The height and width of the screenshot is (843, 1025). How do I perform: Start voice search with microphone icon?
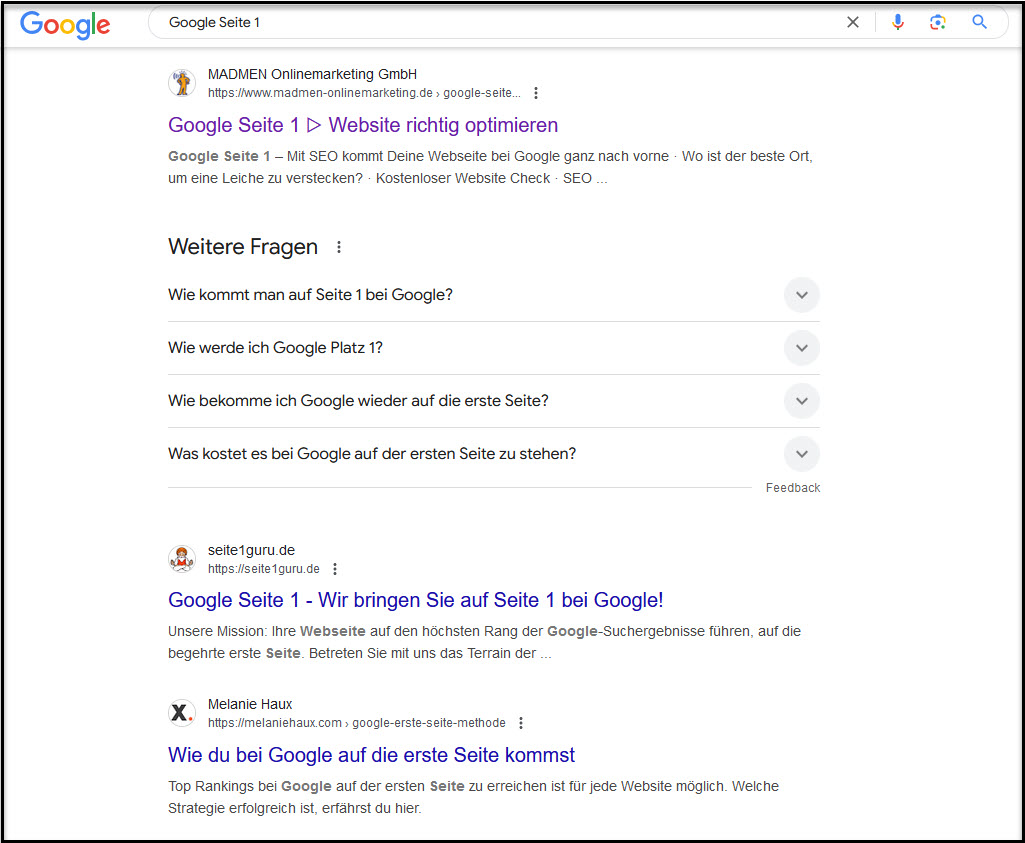coord(898,22)
